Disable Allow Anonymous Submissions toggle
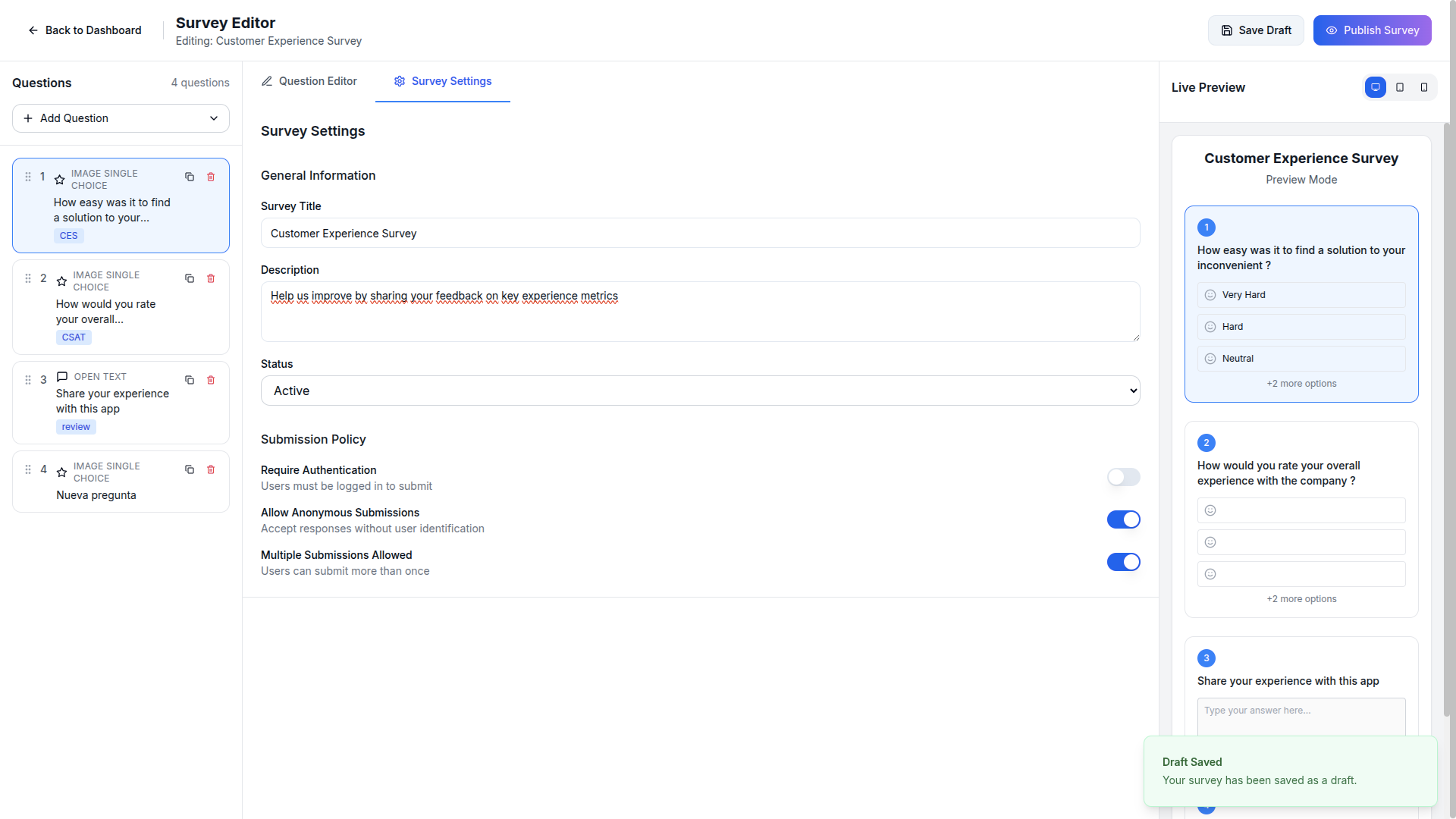 click(x=1123, y=519)
